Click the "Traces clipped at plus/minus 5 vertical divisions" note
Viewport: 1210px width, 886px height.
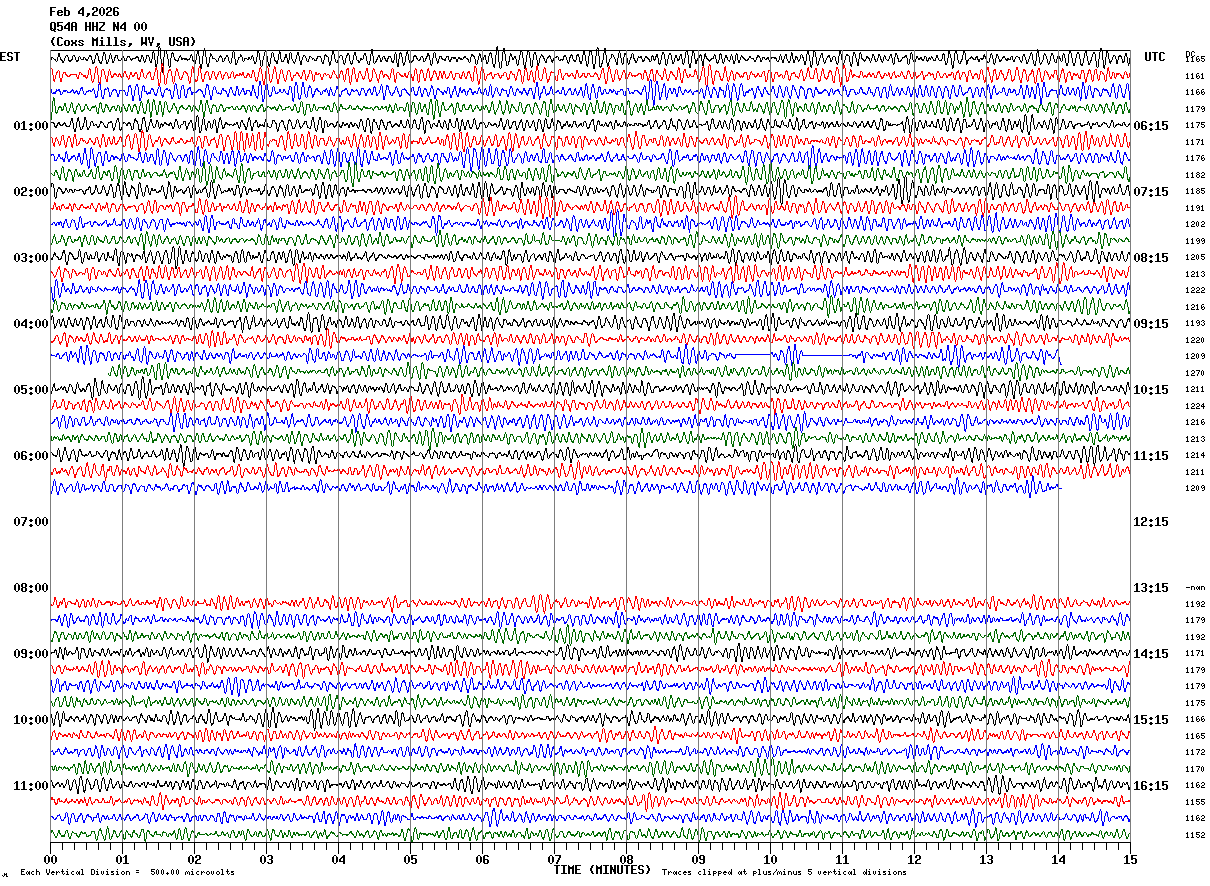coord(784,873)
